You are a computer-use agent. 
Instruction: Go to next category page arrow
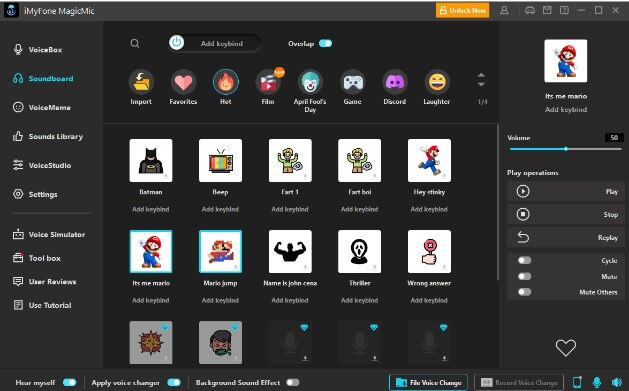481,84
